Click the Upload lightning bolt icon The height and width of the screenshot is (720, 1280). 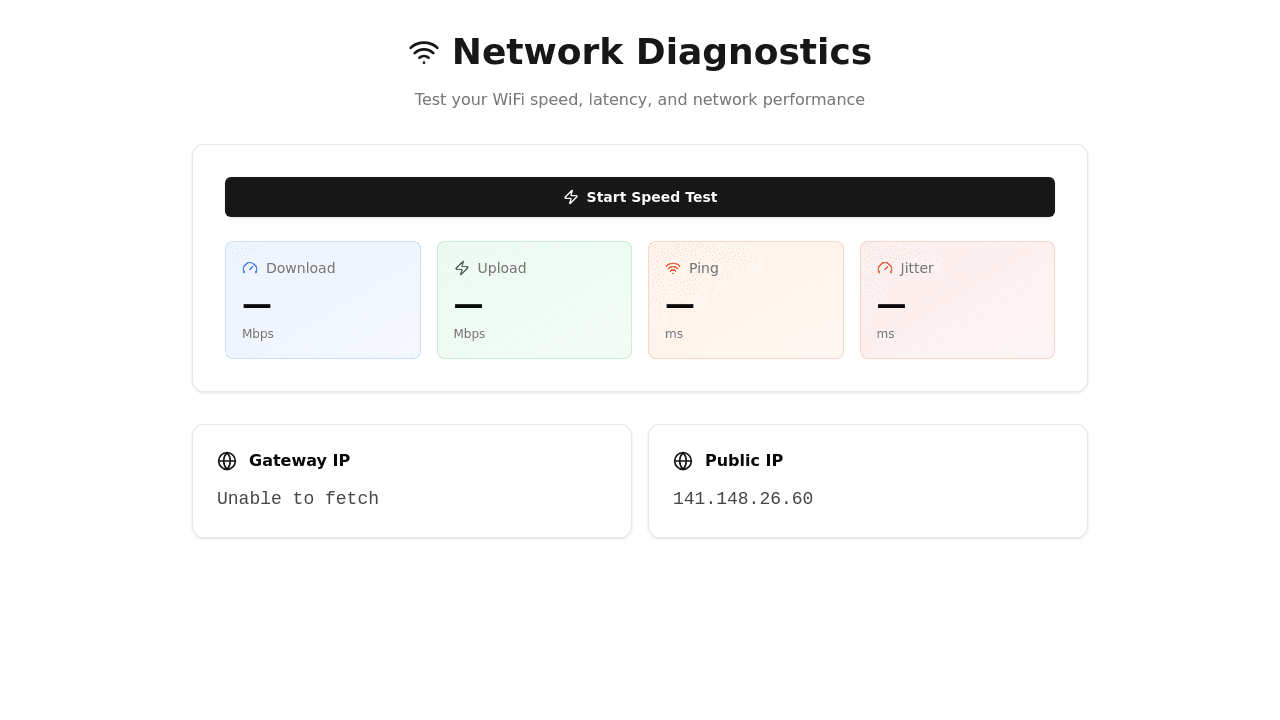461,267
